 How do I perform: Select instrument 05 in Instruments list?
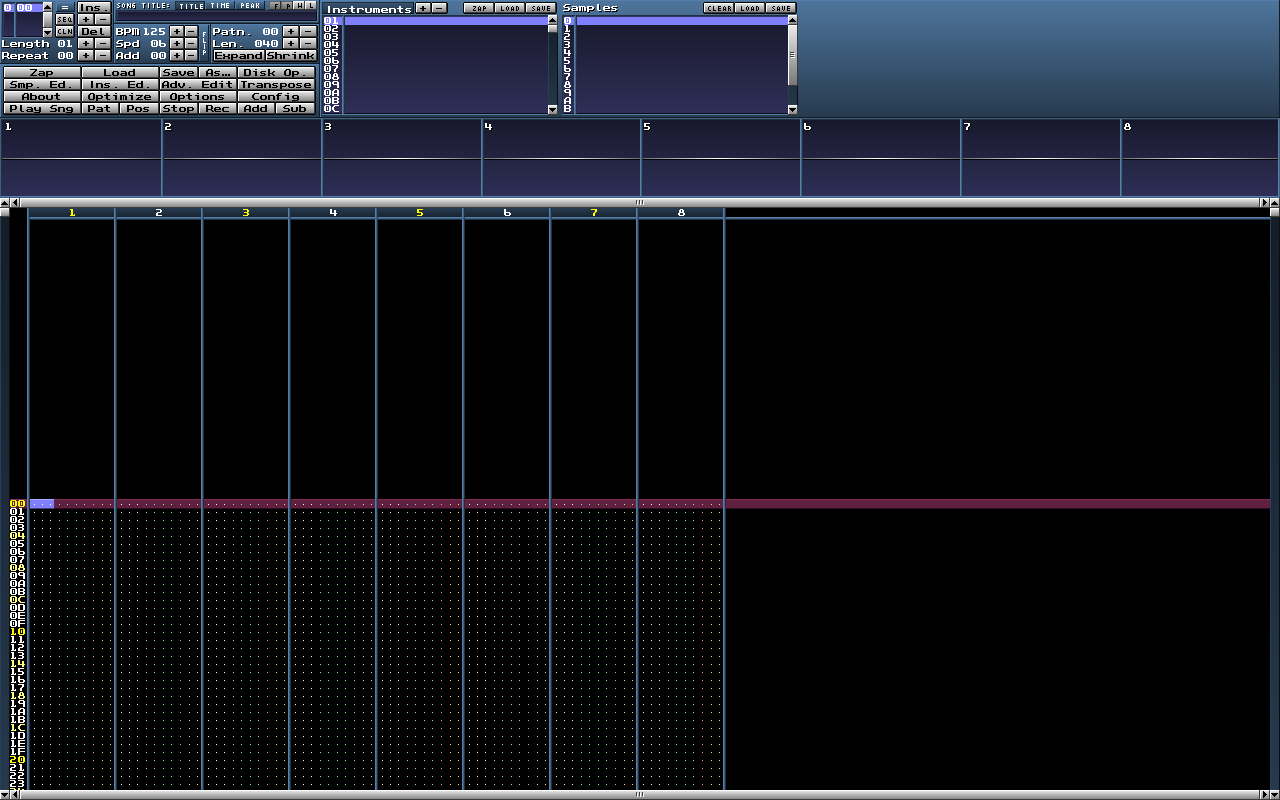click(x=435, y=52)
